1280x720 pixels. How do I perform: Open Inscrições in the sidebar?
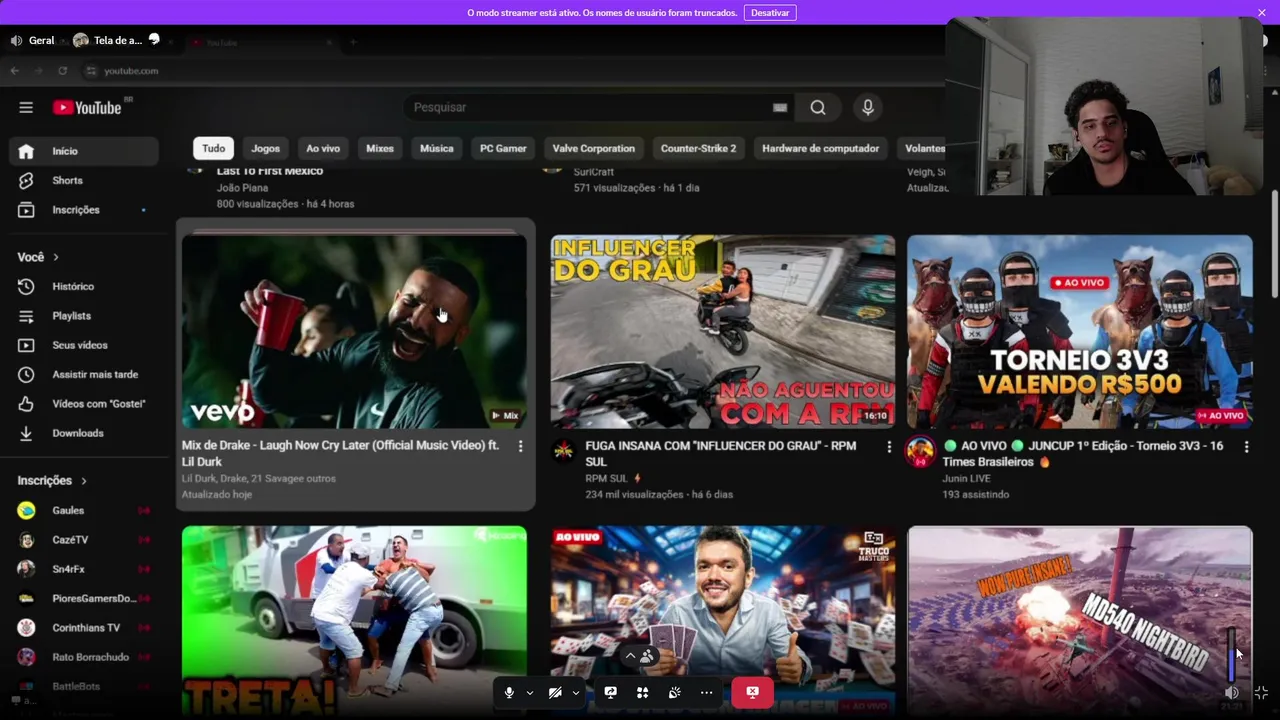pos(84,210)
